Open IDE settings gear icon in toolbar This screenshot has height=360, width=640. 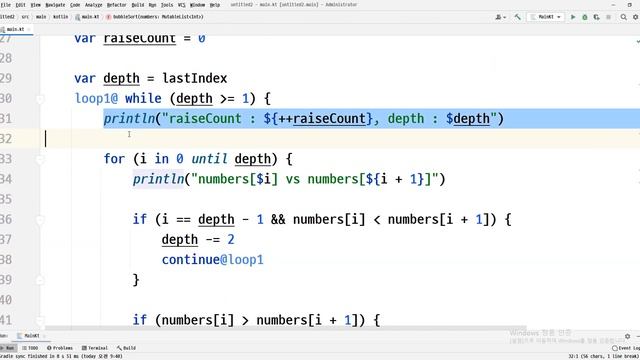[x=636, y=17]
